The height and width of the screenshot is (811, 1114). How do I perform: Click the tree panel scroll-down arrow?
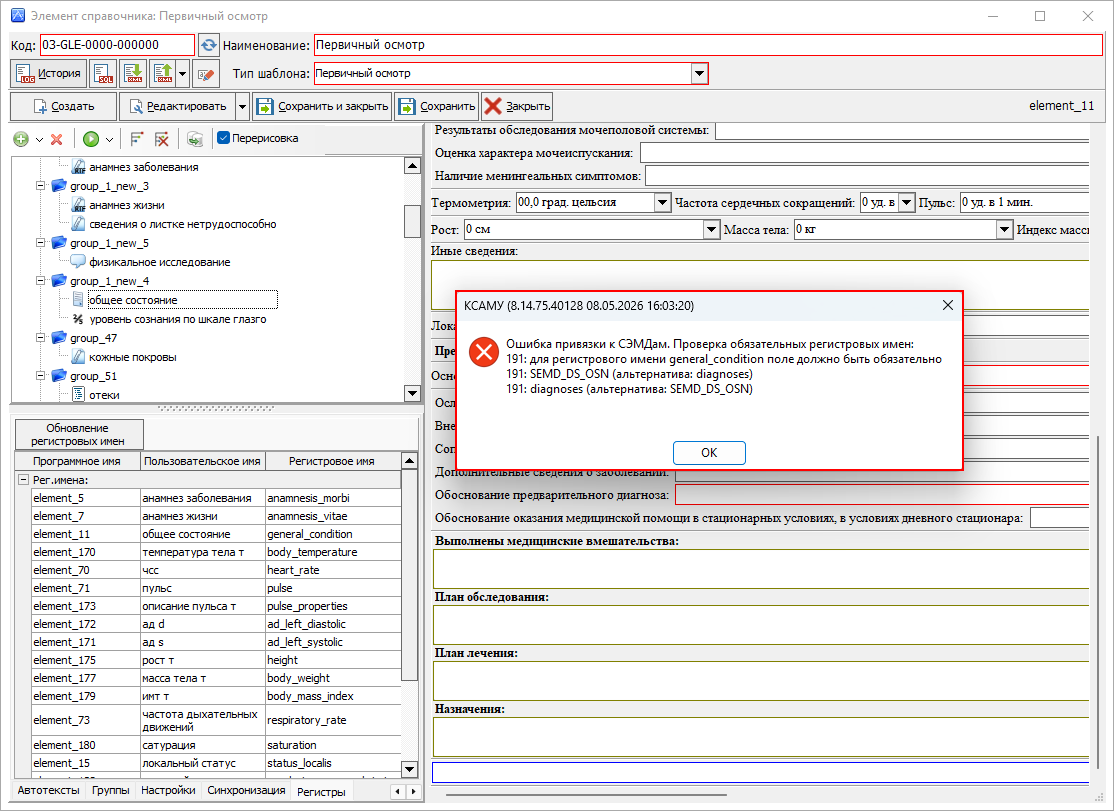tap(412, 393)
